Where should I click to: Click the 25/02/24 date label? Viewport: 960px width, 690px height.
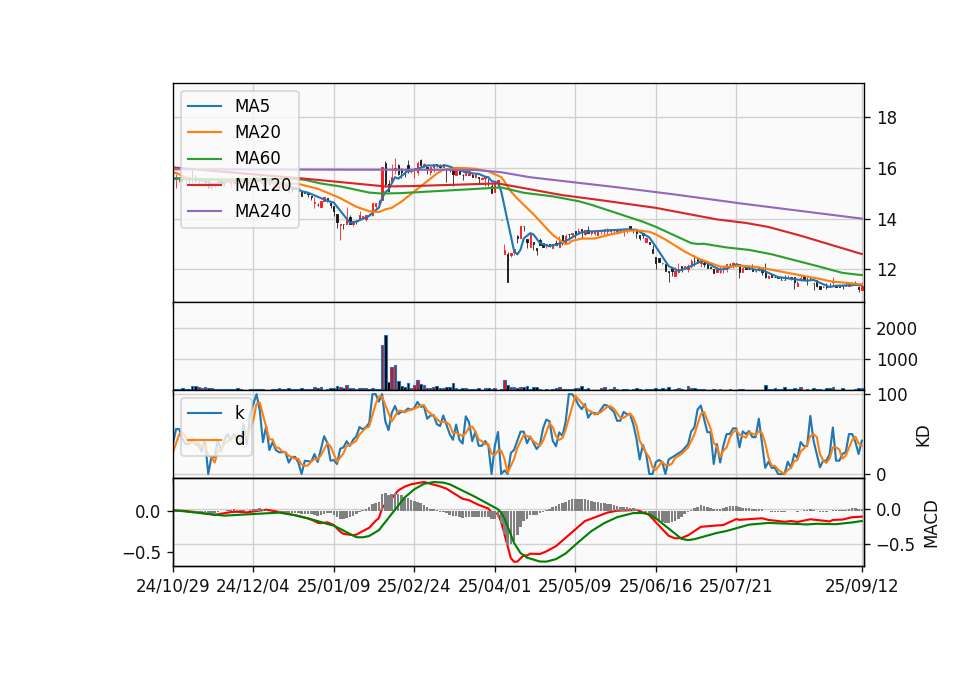(414, 586)
